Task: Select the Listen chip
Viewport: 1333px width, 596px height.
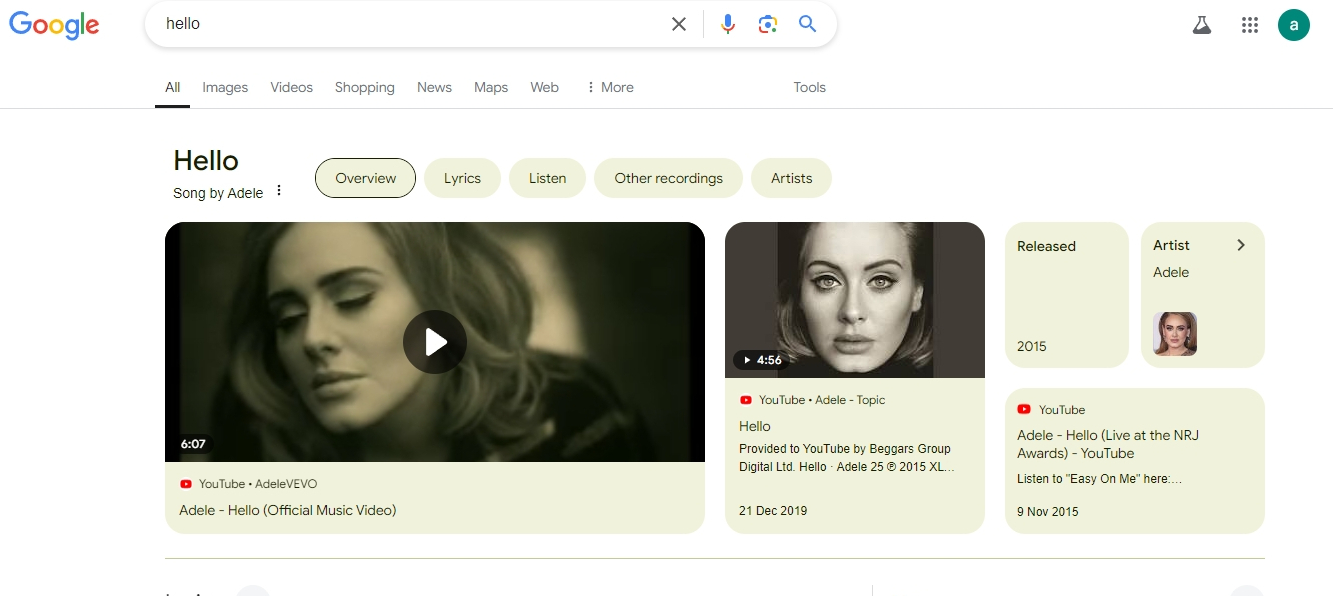Action: 547,178
